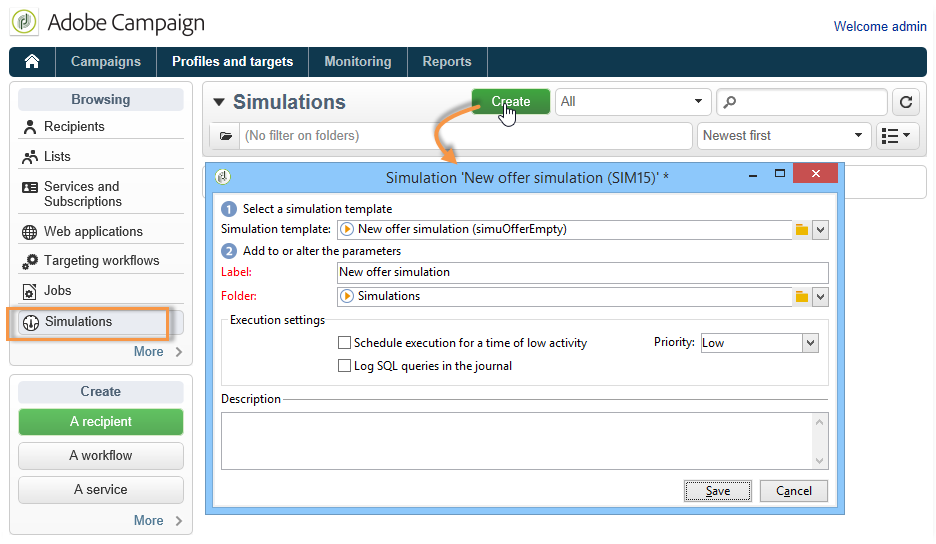Viewport: 936px width, 544px height.
Task: Create a service
Action: pyautogui.click(x=101, y=490)
